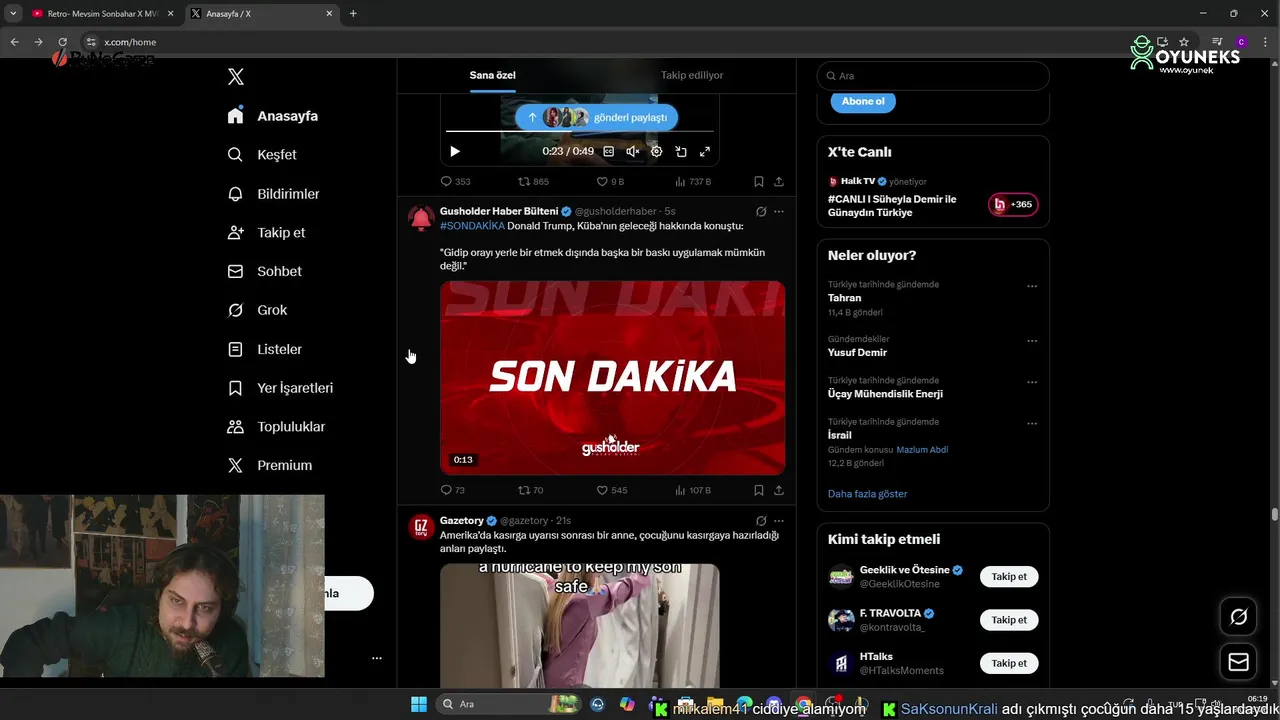Ask Grok about Gazetory post
Viewport: 1280px width, 720px height.
tap(761, 521)
